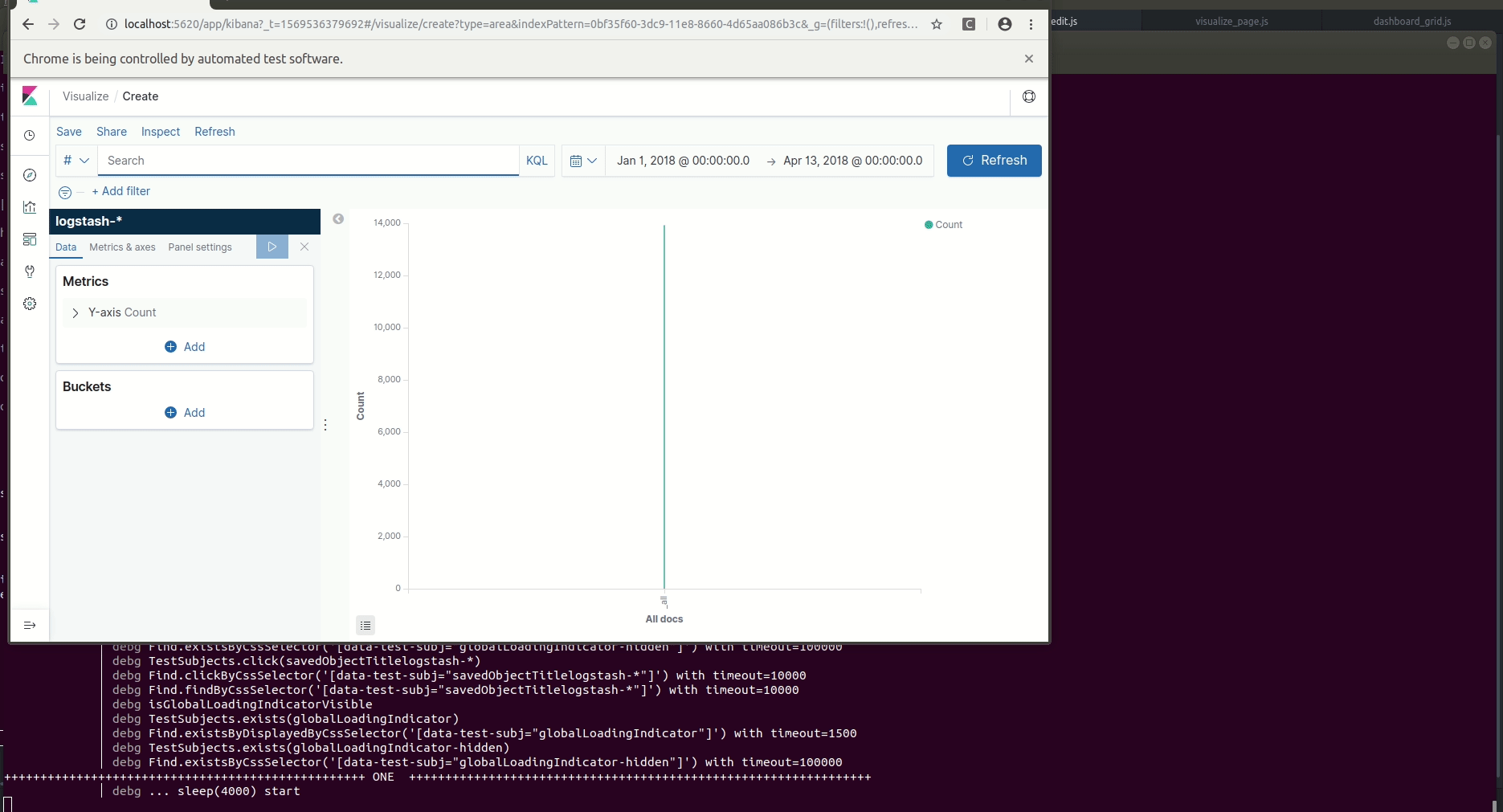Click the browser forward arrow
Viewport: 1503px width, 812px height.
point(54,24)
